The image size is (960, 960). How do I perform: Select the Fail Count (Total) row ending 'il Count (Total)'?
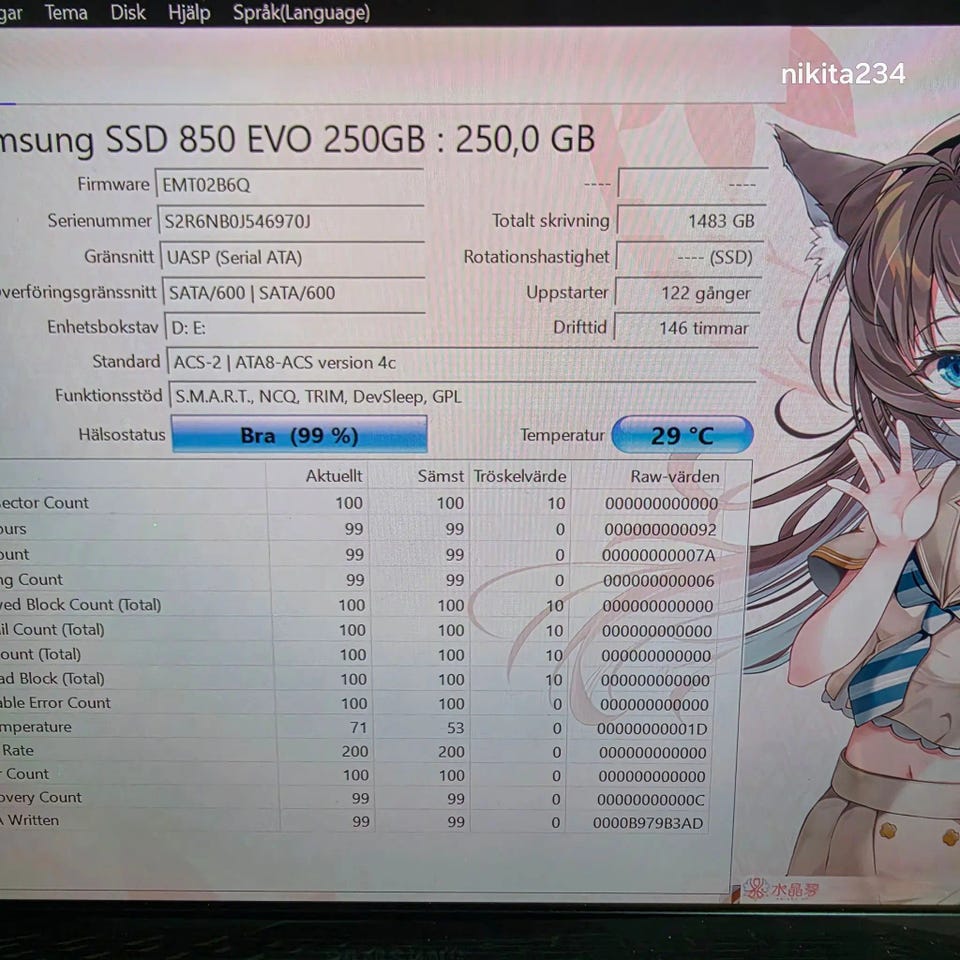coord(358,630)
